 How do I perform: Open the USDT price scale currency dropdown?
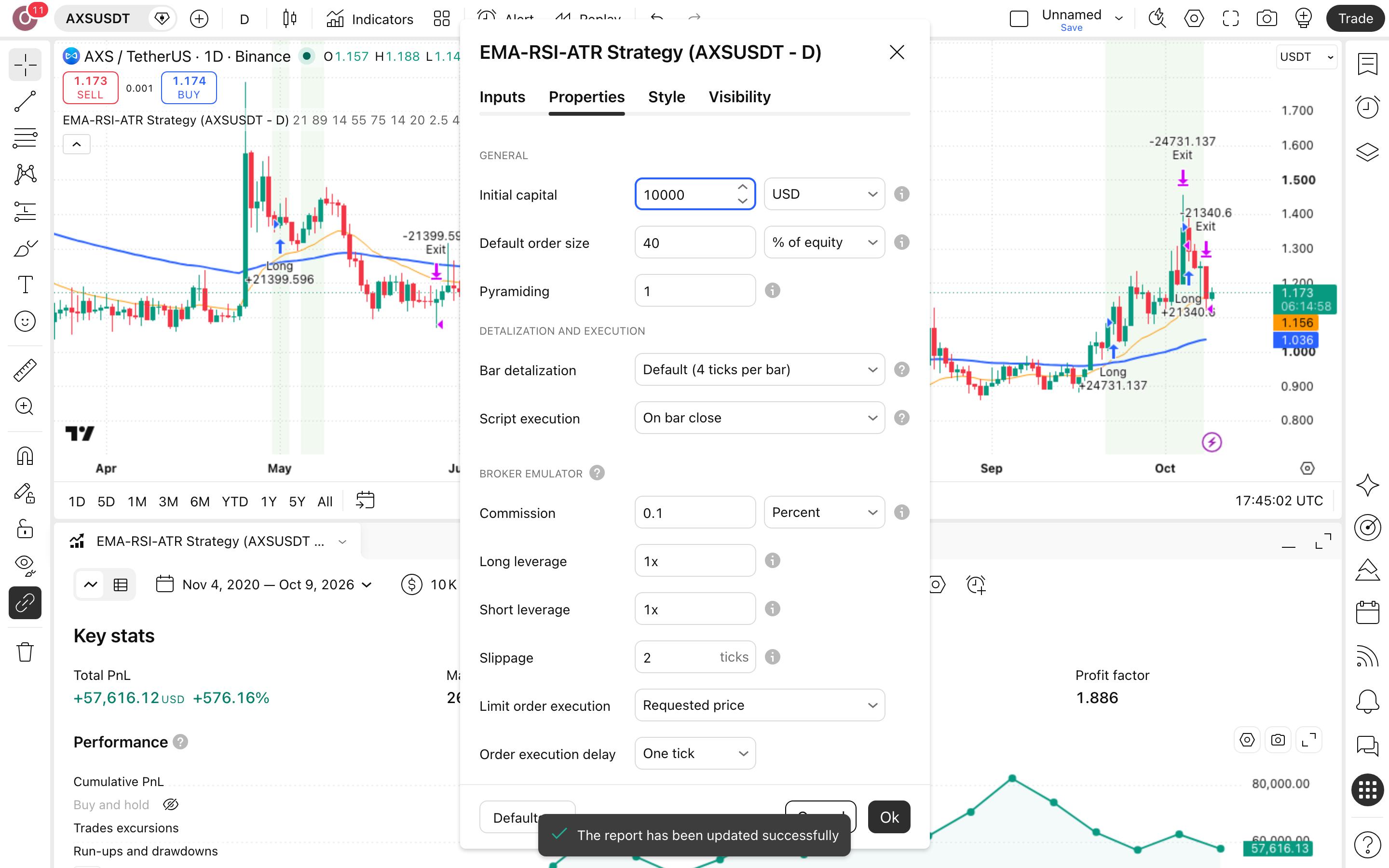coord(1307,57)
